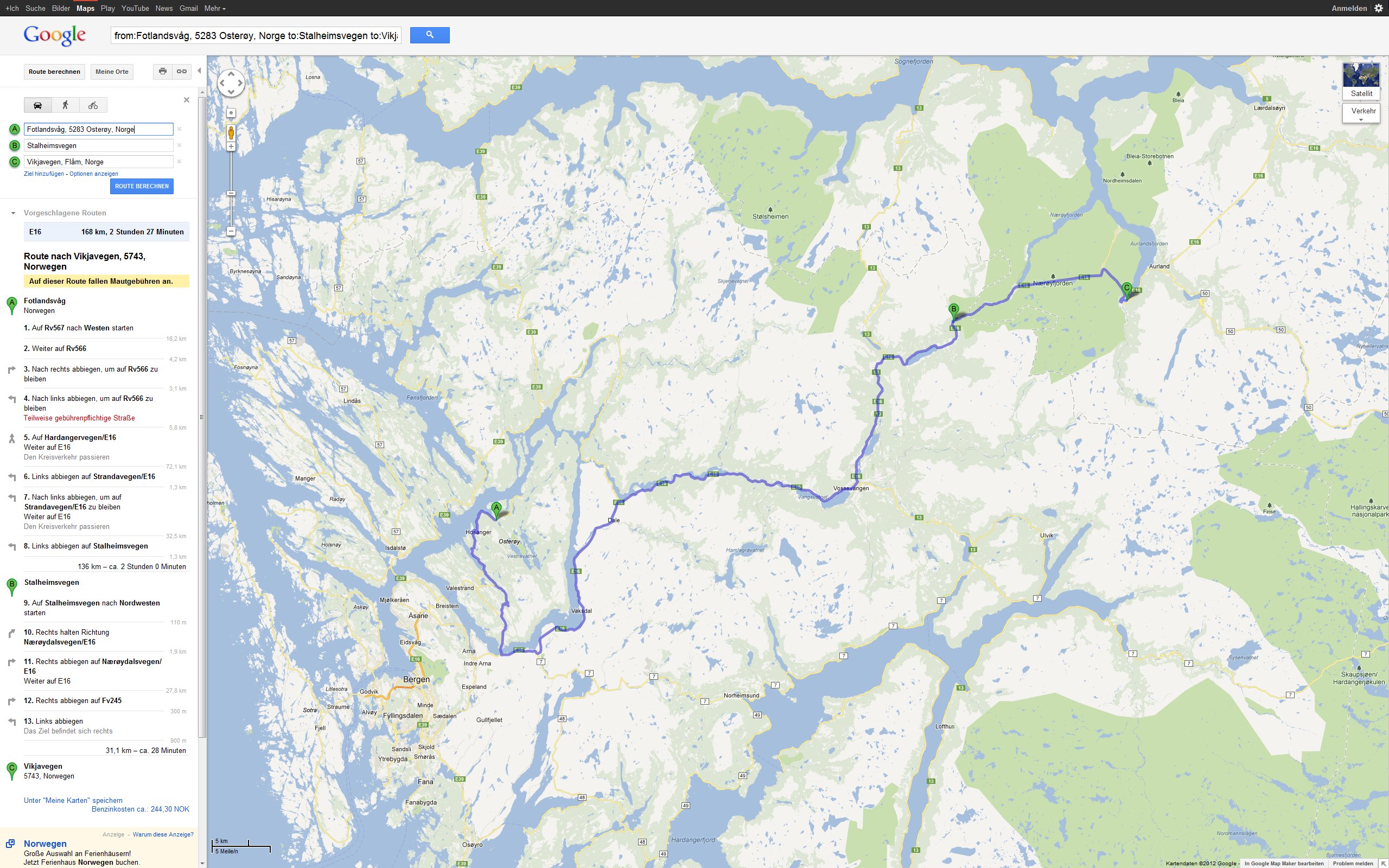1389x868 pixels.
Task: Collapse the Vorgeschlagene Routen section
Action: pyautogui.click(x=12, y=213)
